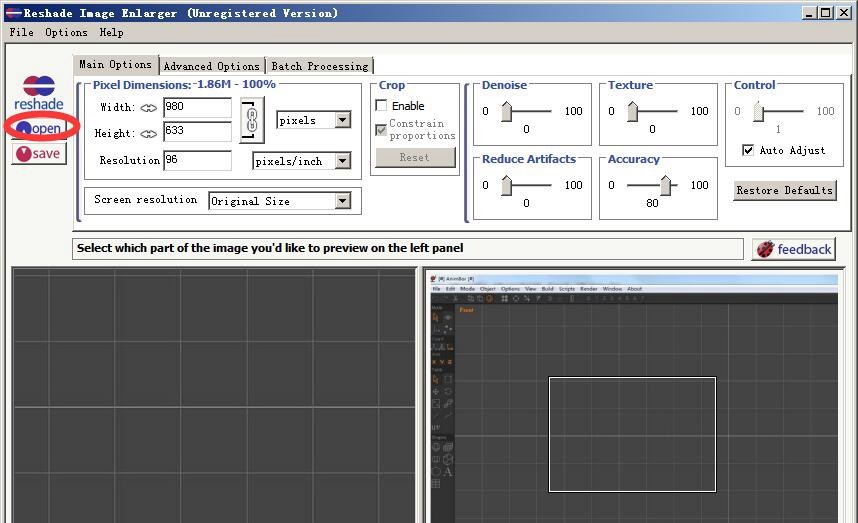Screen dimensions: 858x523
Task: Click the Resolution input field
Action: coord(198,160)
